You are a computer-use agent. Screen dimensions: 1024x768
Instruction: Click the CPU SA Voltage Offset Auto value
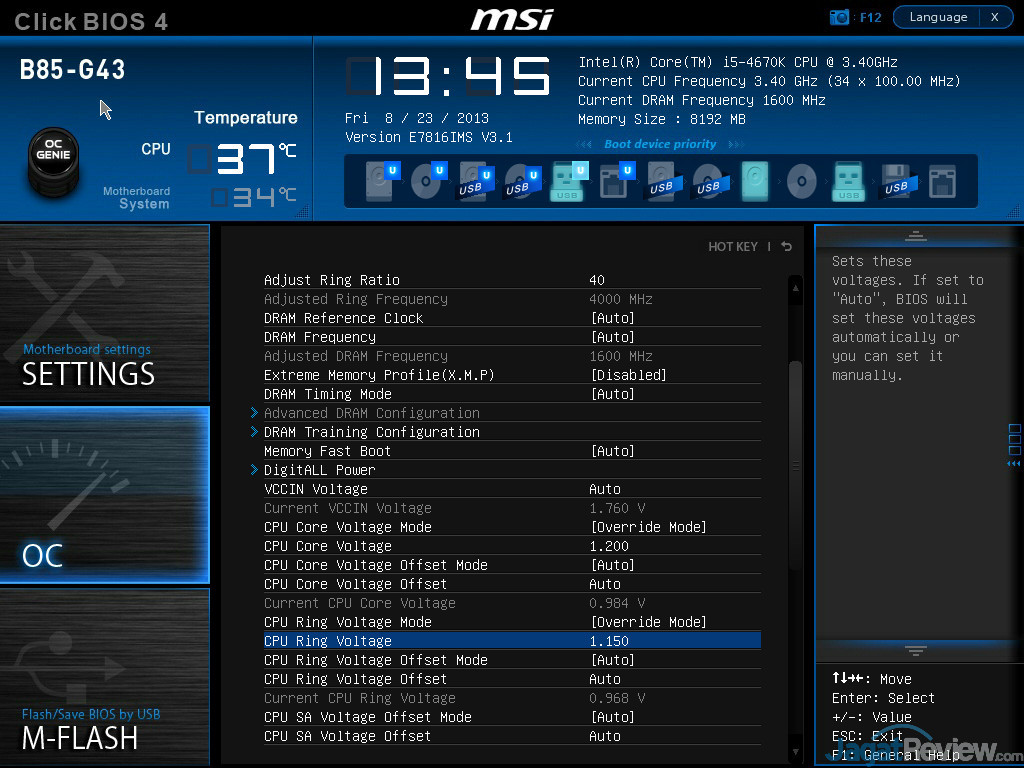(x=605, y=736)
